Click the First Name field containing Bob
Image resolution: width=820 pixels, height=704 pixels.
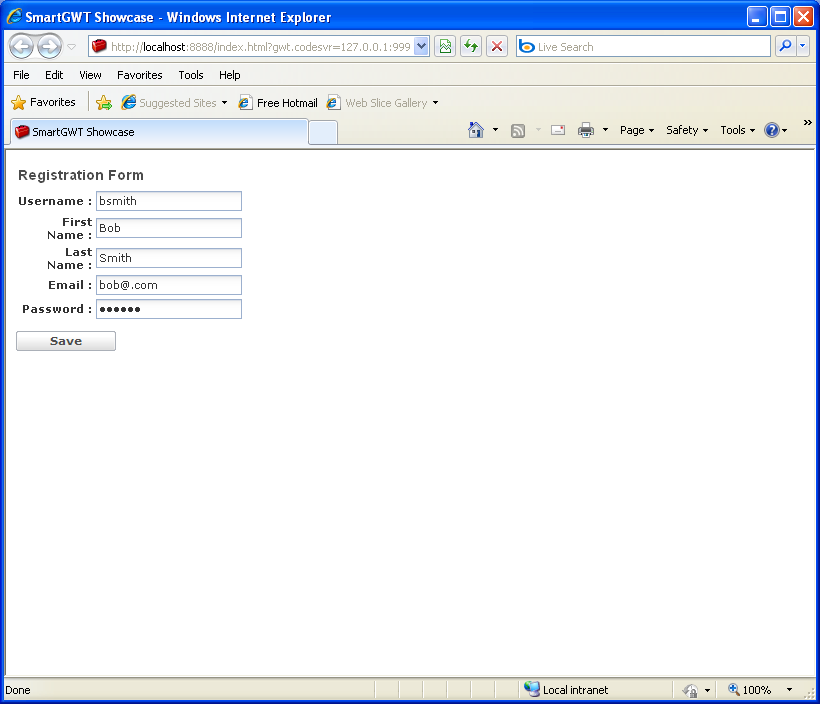169,228
